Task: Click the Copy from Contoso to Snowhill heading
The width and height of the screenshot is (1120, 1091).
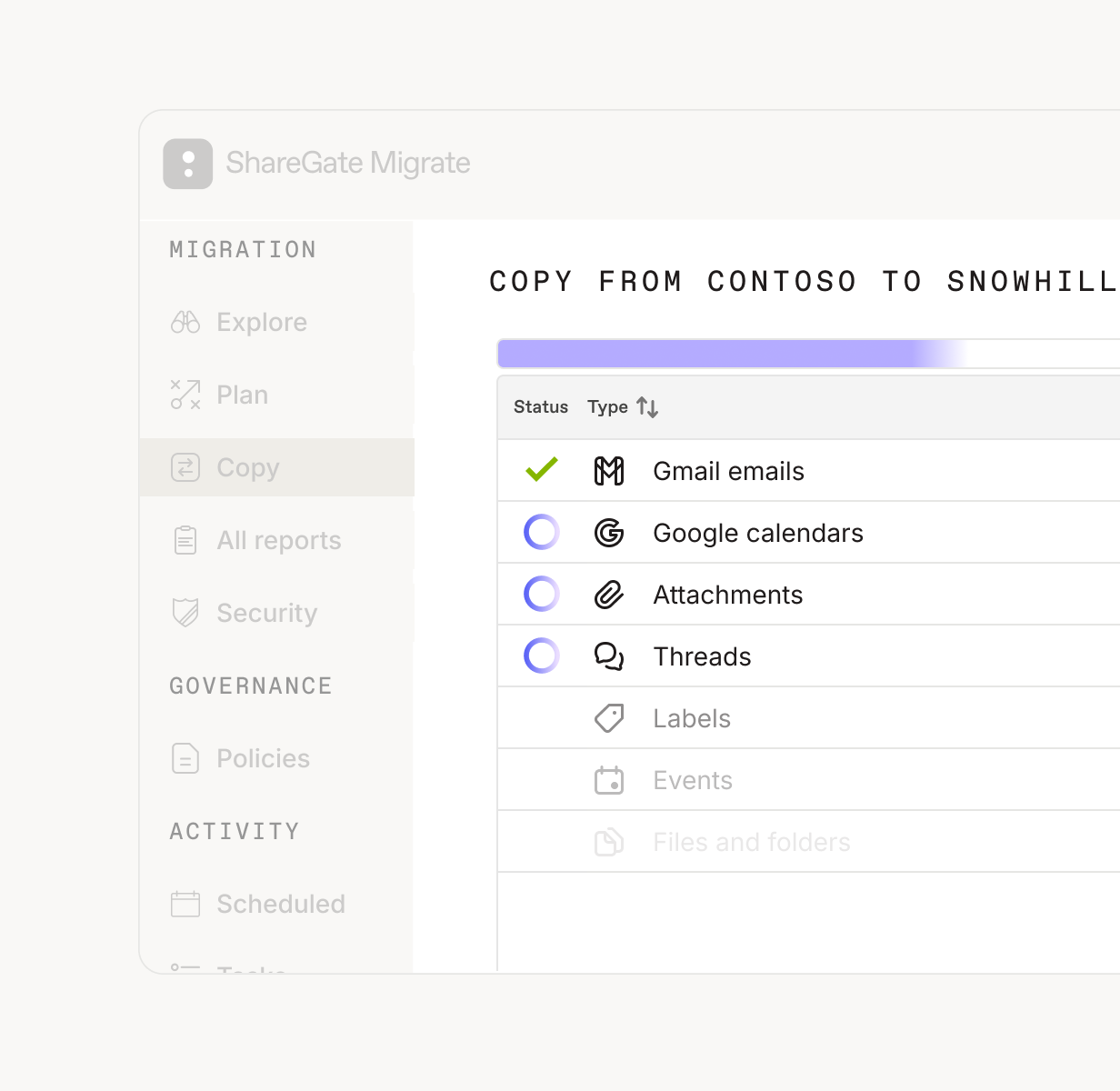Action: coord(804,281)
